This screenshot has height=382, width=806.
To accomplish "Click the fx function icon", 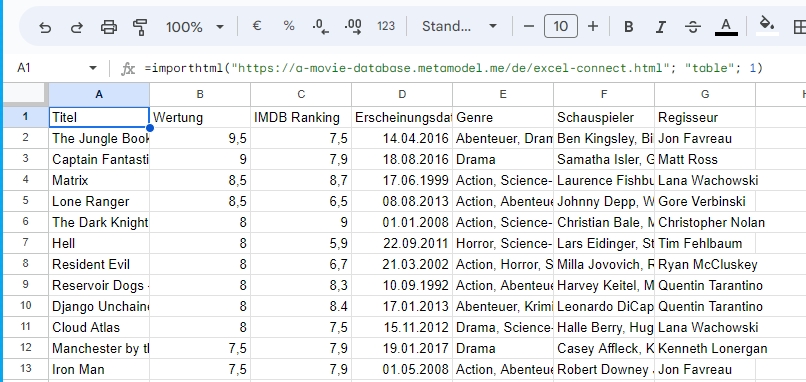I will (127, 68).
